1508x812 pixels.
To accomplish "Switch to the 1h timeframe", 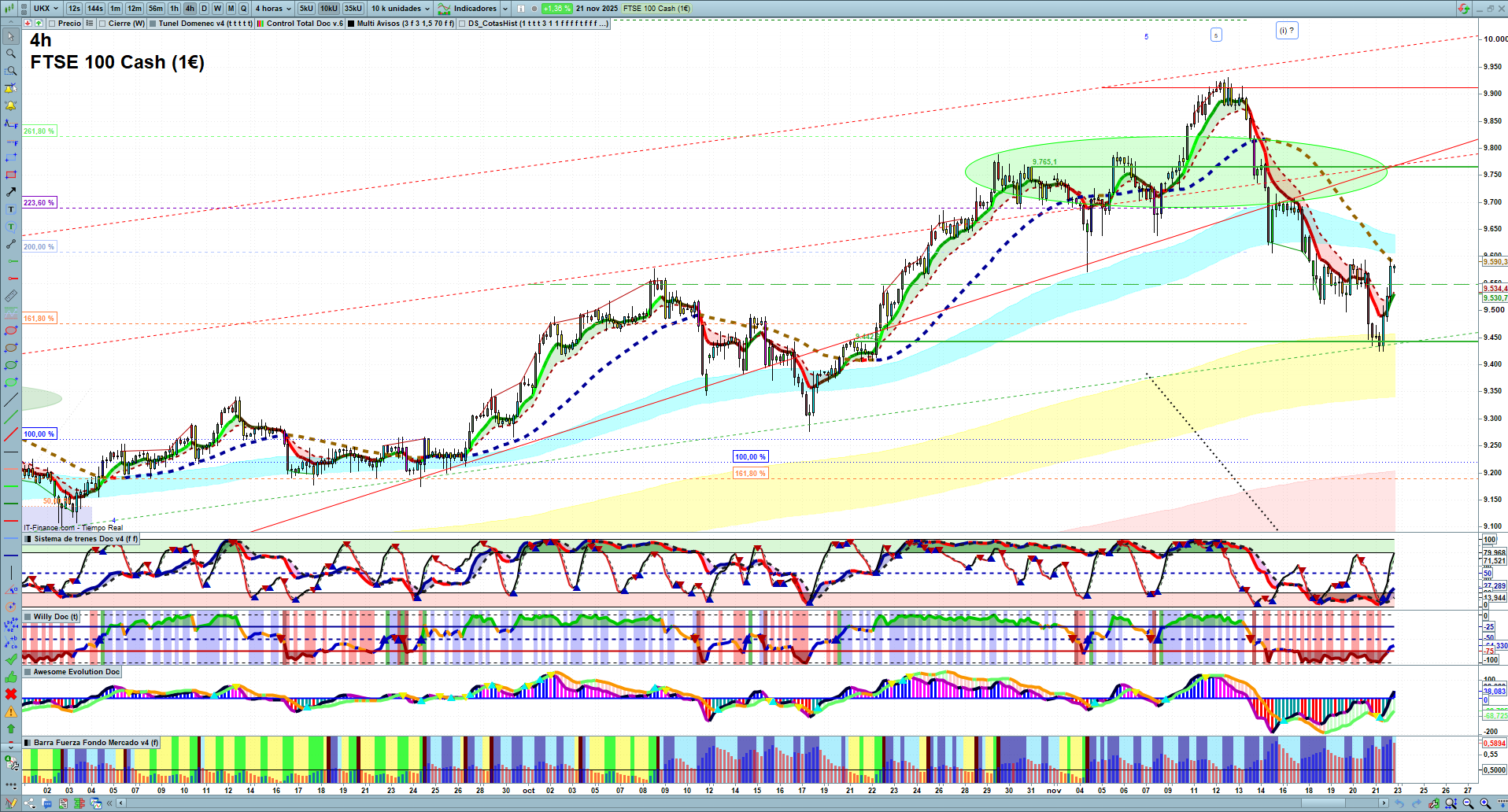I will [x=174, y=9].
